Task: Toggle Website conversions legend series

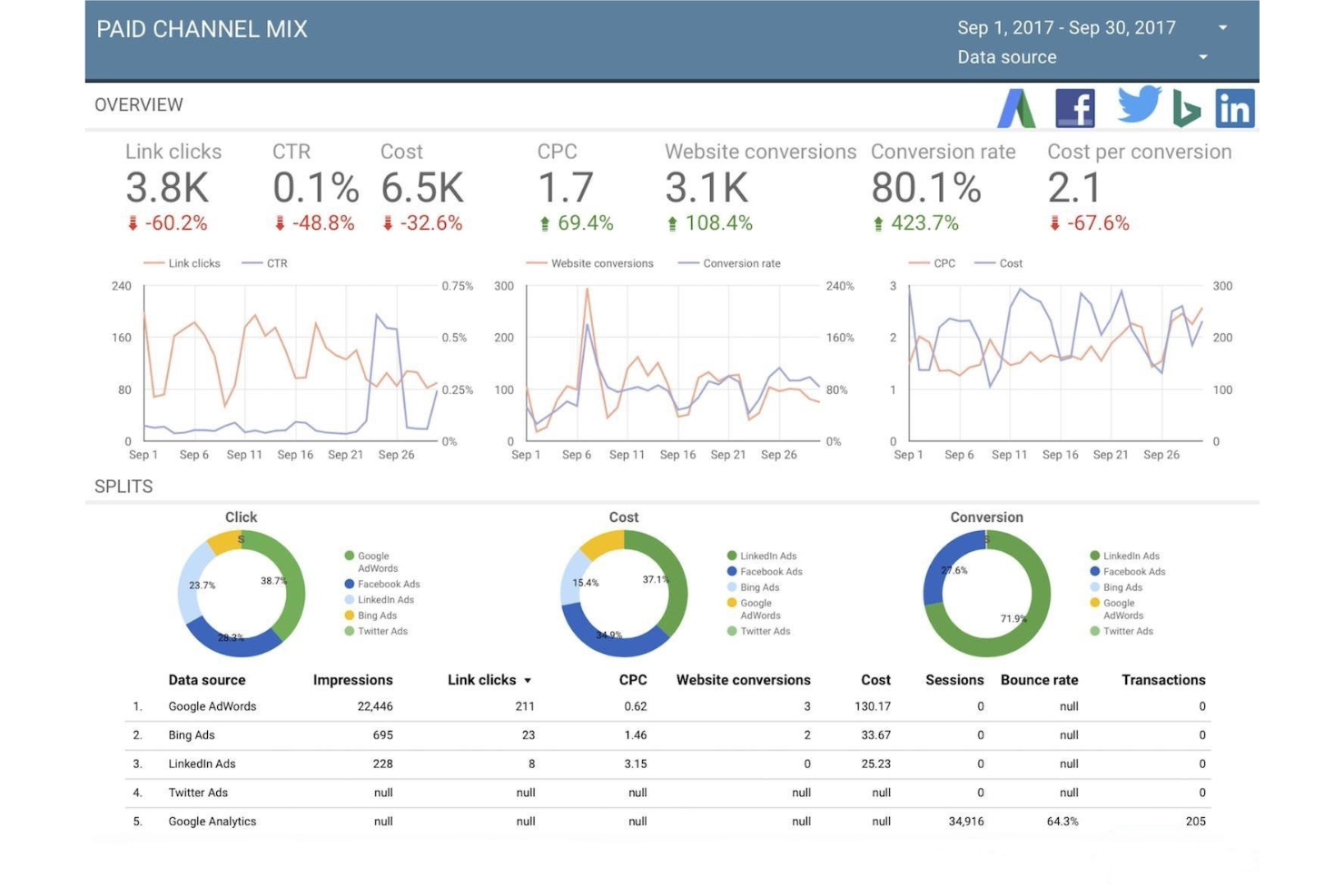Action: click(x=590, y=263)
